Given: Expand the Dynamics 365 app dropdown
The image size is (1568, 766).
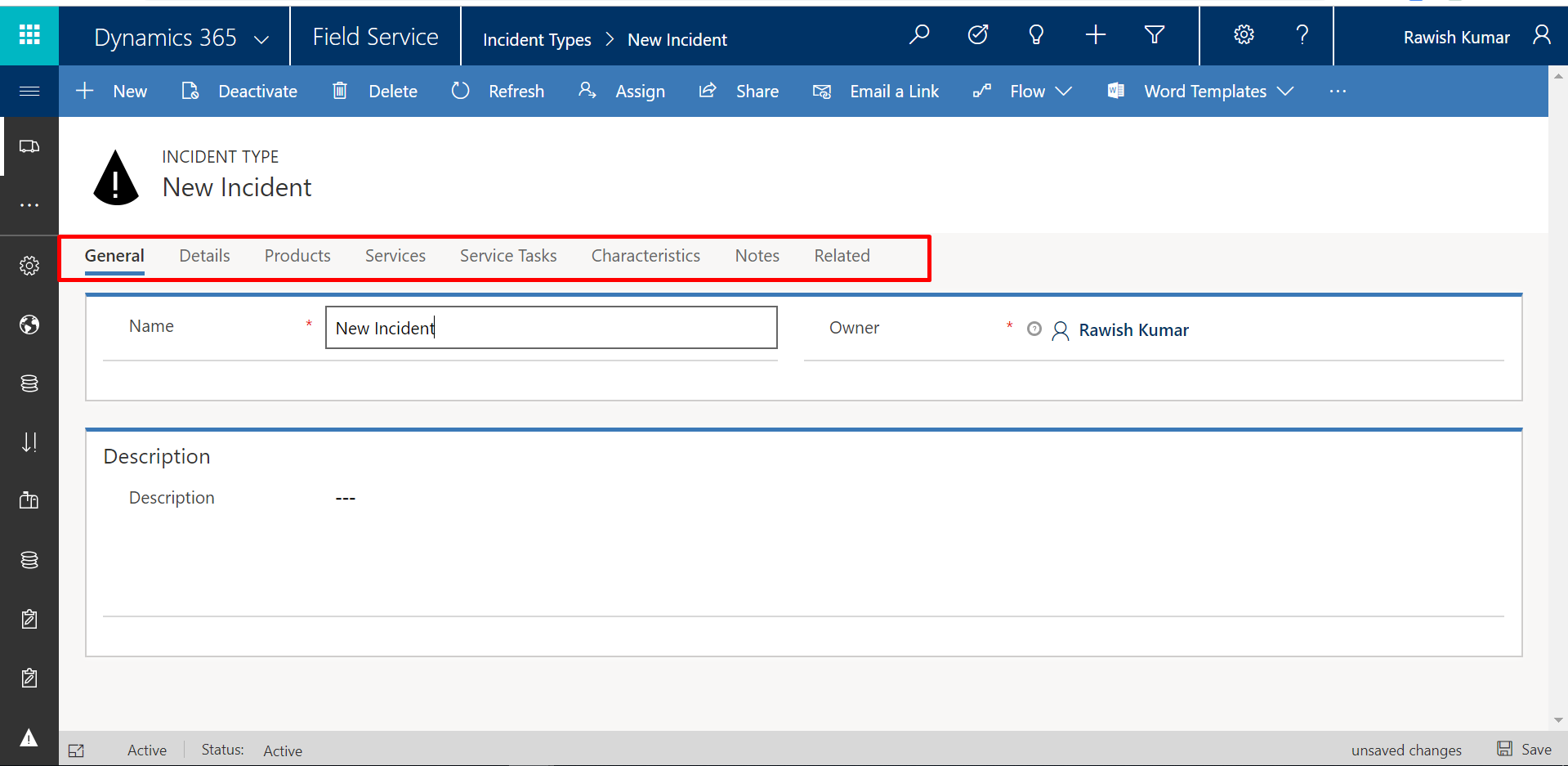Looking at the screenshot, I should click(261, 39).
